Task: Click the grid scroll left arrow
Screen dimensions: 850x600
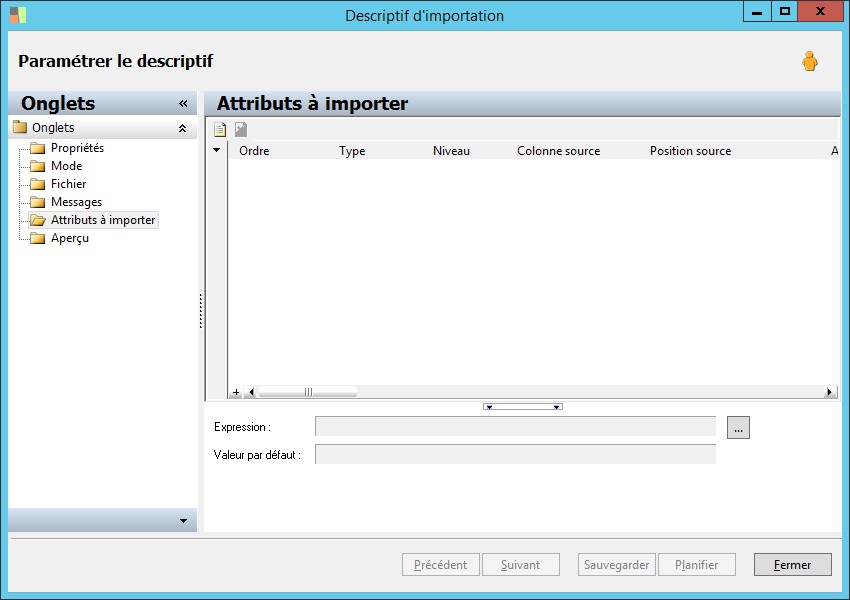Action: (251, 392)
